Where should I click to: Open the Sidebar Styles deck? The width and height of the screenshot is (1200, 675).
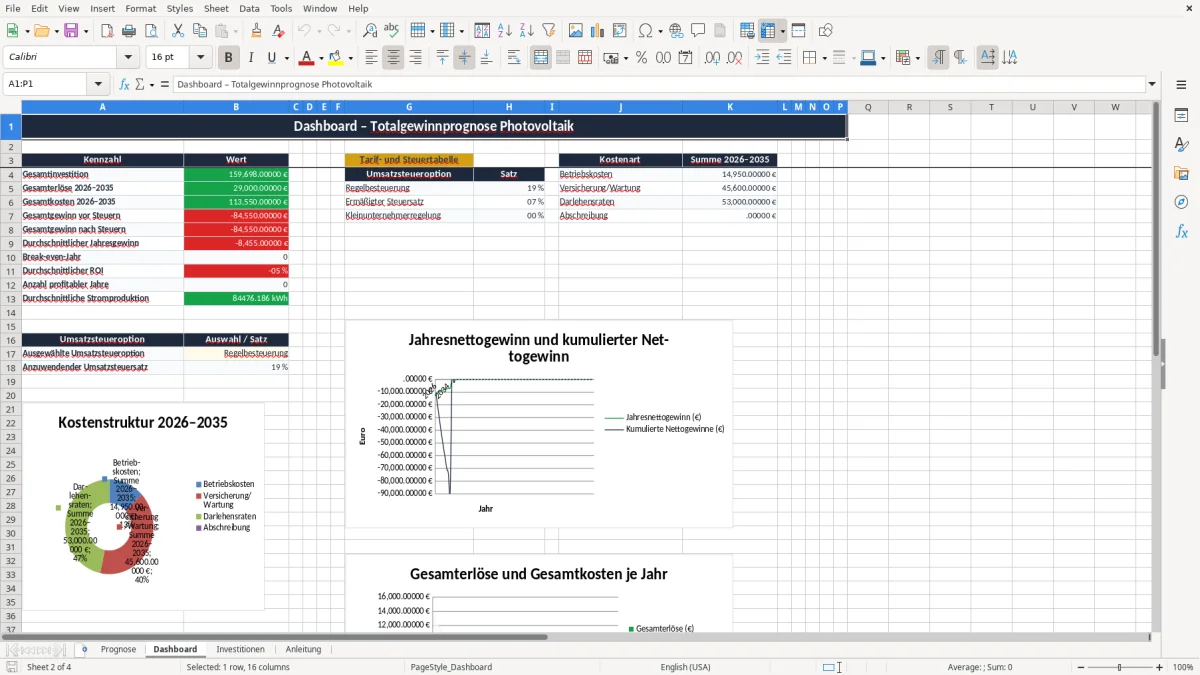click(x=1181, y=144)
